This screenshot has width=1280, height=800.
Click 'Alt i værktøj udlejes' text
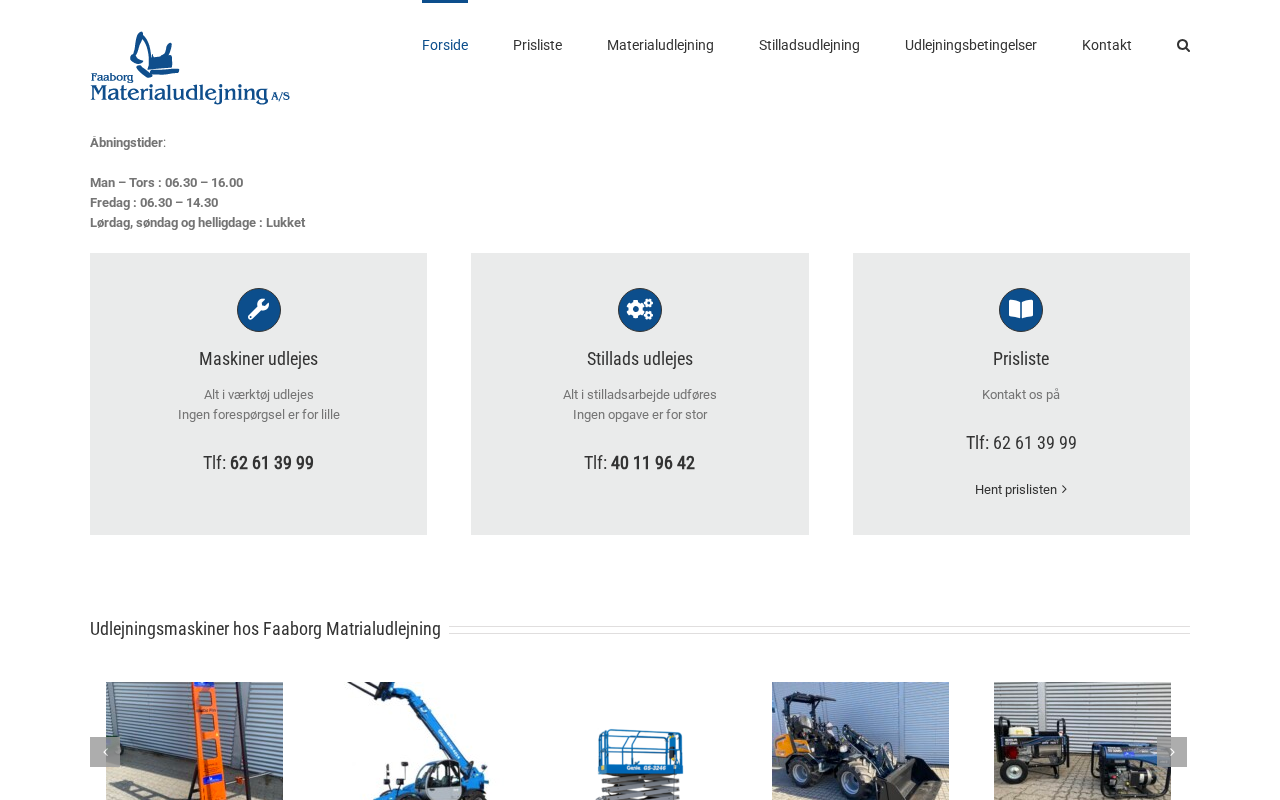tap(259, 395)
